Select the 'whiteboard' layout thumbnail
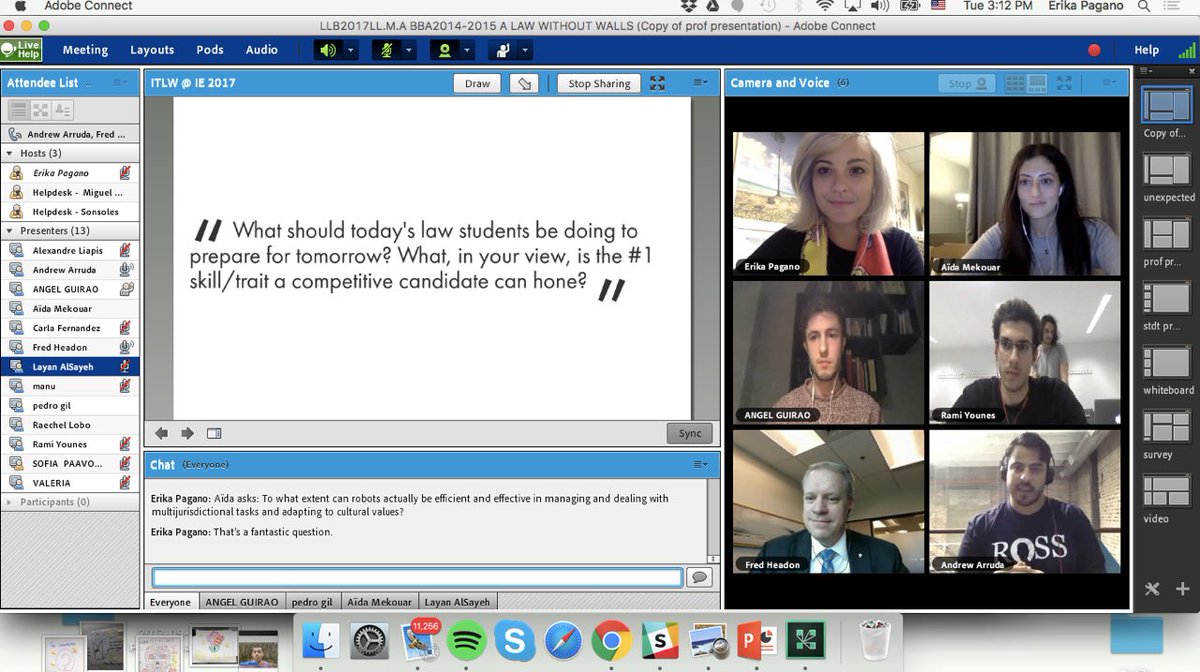 [x=1166, y=362]
